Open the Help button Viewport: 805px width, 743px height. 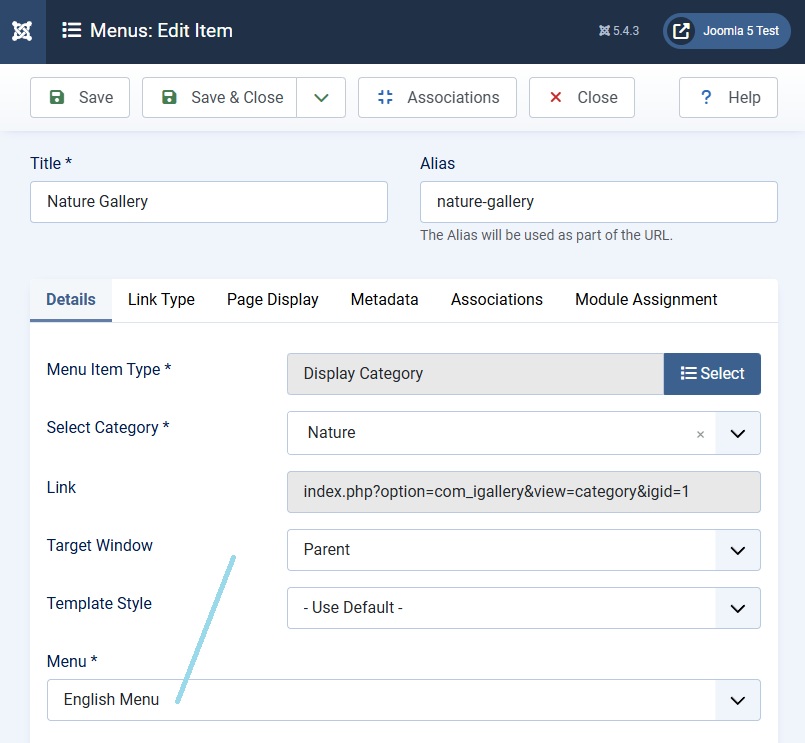click(x=728, y=97)
